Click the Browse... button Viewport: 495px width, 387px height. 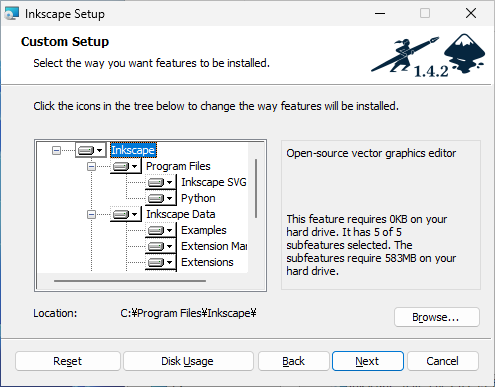pos(437,317)
